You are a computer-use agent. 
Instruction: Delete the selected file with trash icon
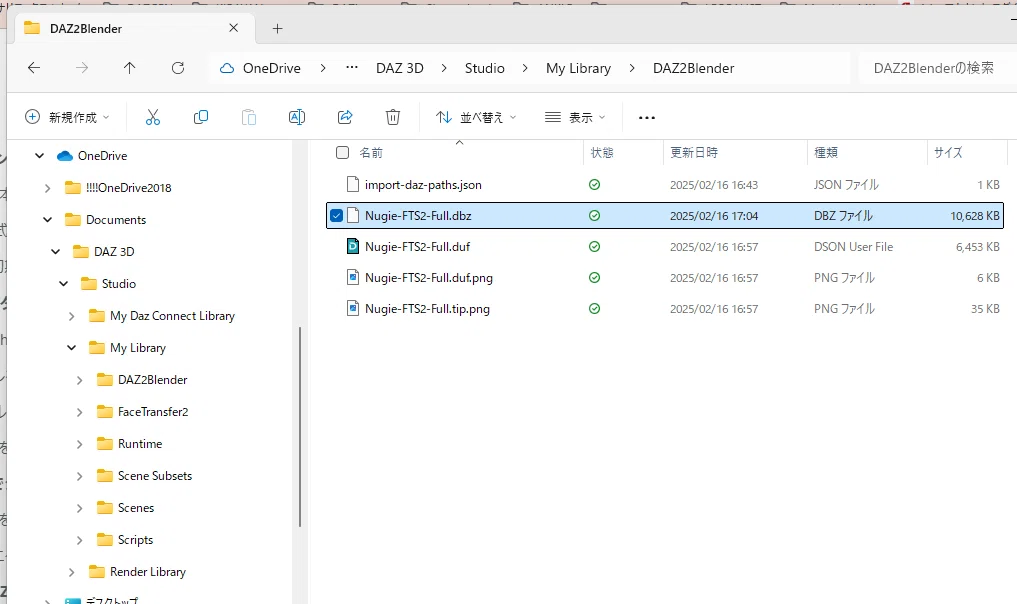pos(392,117)
